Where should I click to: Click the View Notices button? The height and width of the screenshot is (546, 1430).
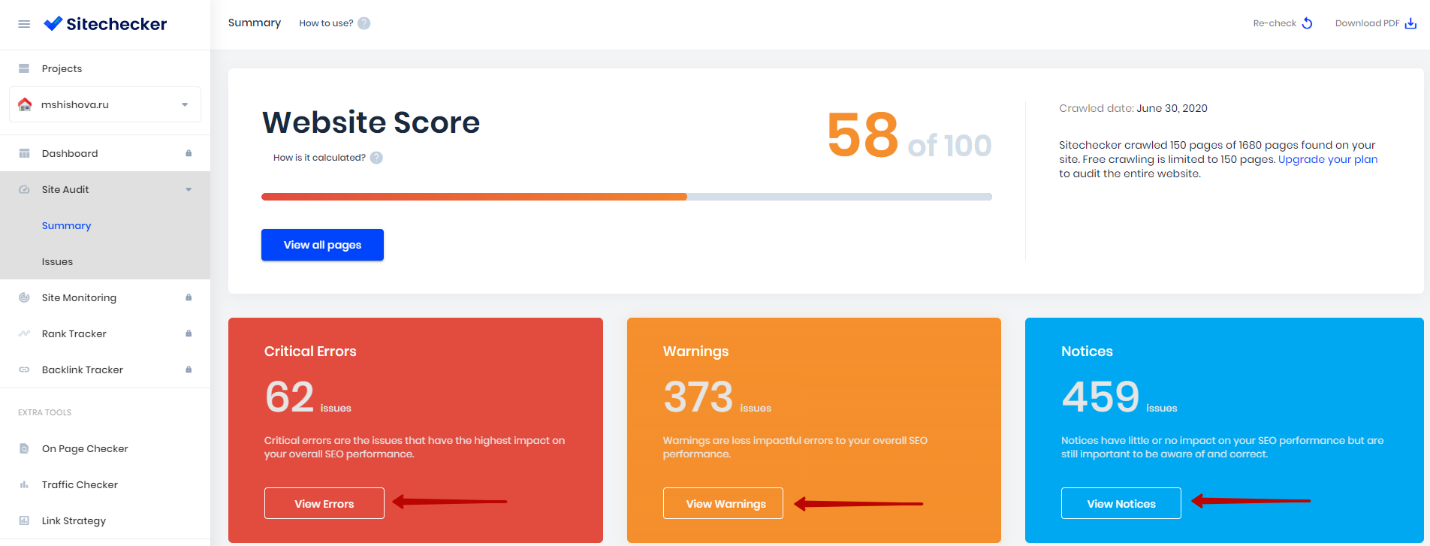tap(1121, 503)
